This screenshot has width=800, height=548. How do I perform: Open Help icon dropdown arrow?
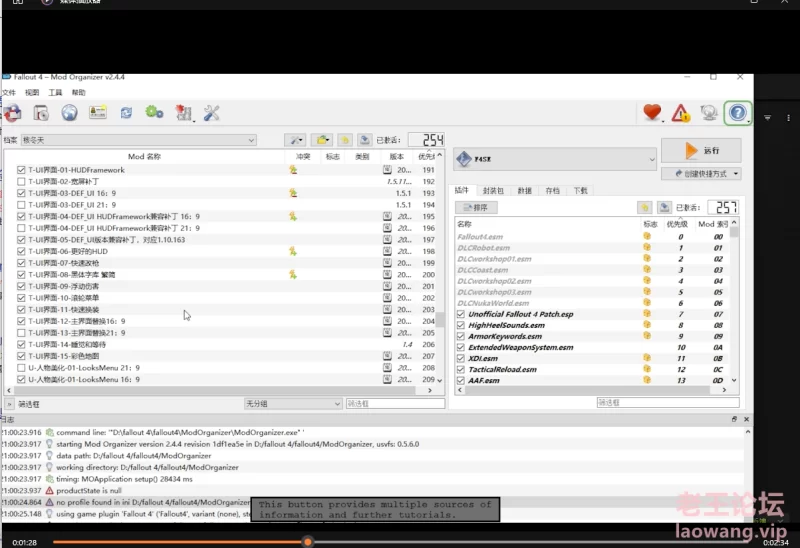click(748, 121)
